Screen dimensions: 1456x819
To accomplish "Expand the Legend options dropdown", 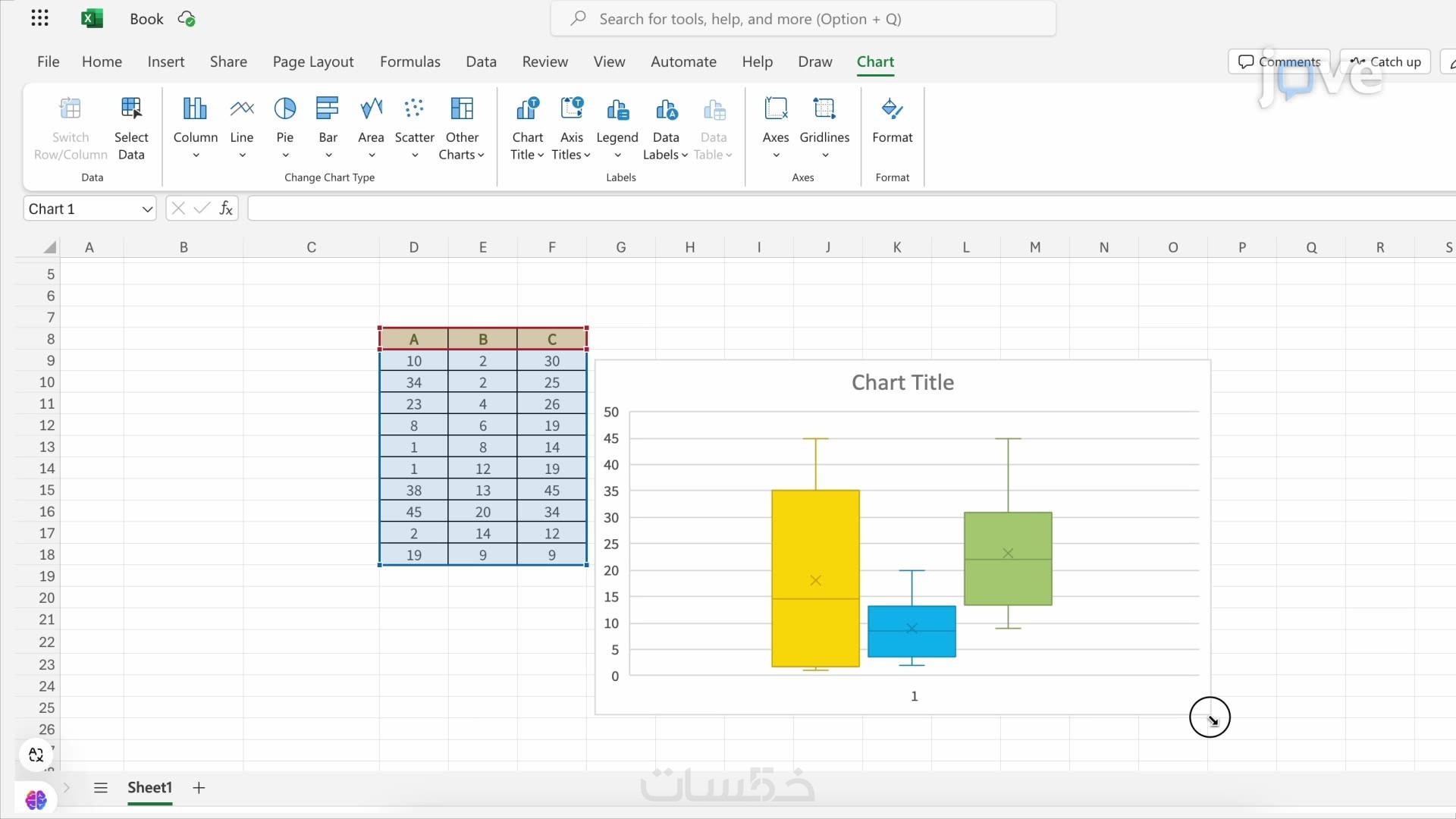I will click(x=617, y=127).
